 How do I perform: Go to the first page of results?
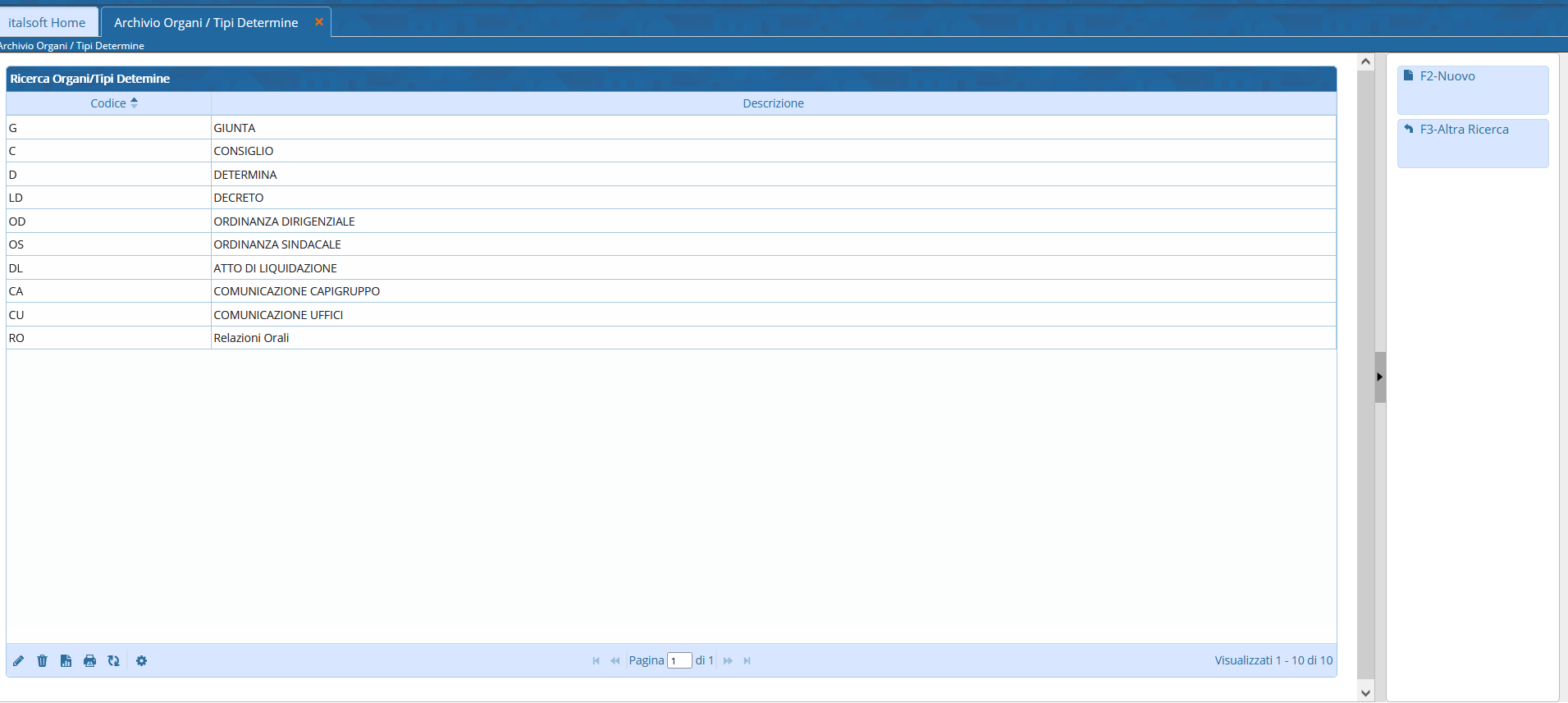coord(596,661)
